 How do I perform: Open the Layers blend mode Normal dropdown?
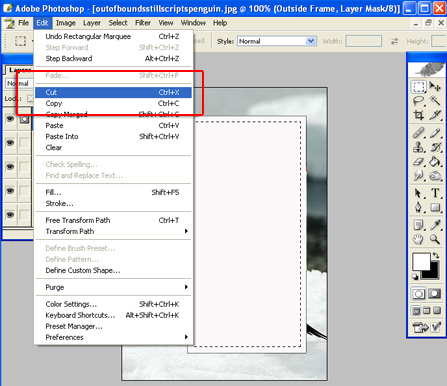pyautogui.click(x=19, y=83)
